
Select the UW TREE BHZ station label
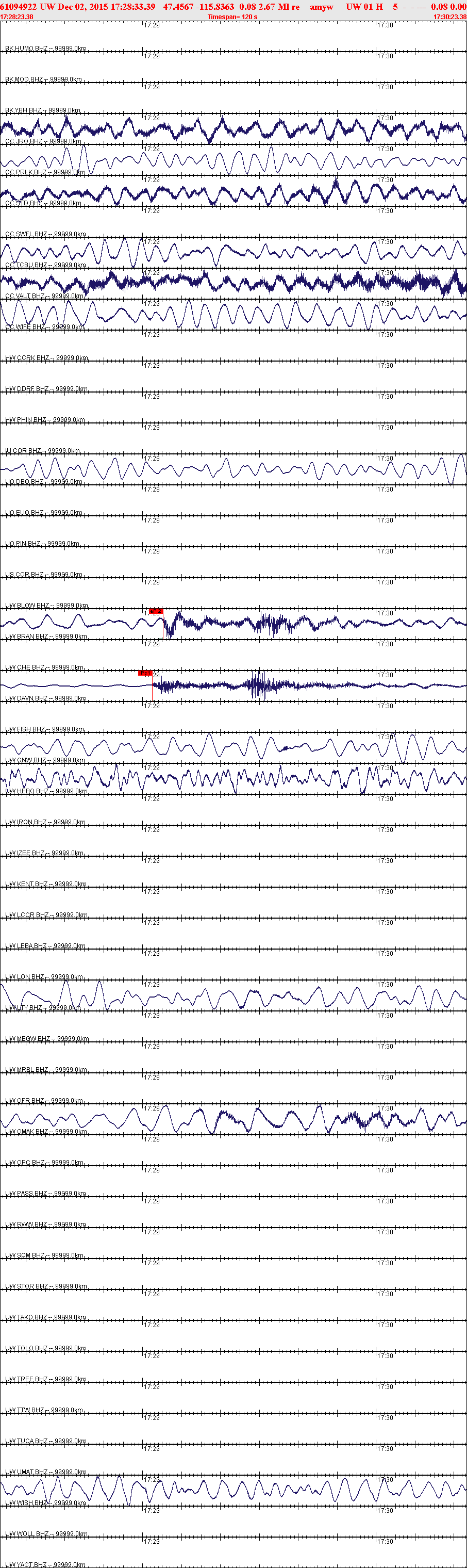[45, 1379]
